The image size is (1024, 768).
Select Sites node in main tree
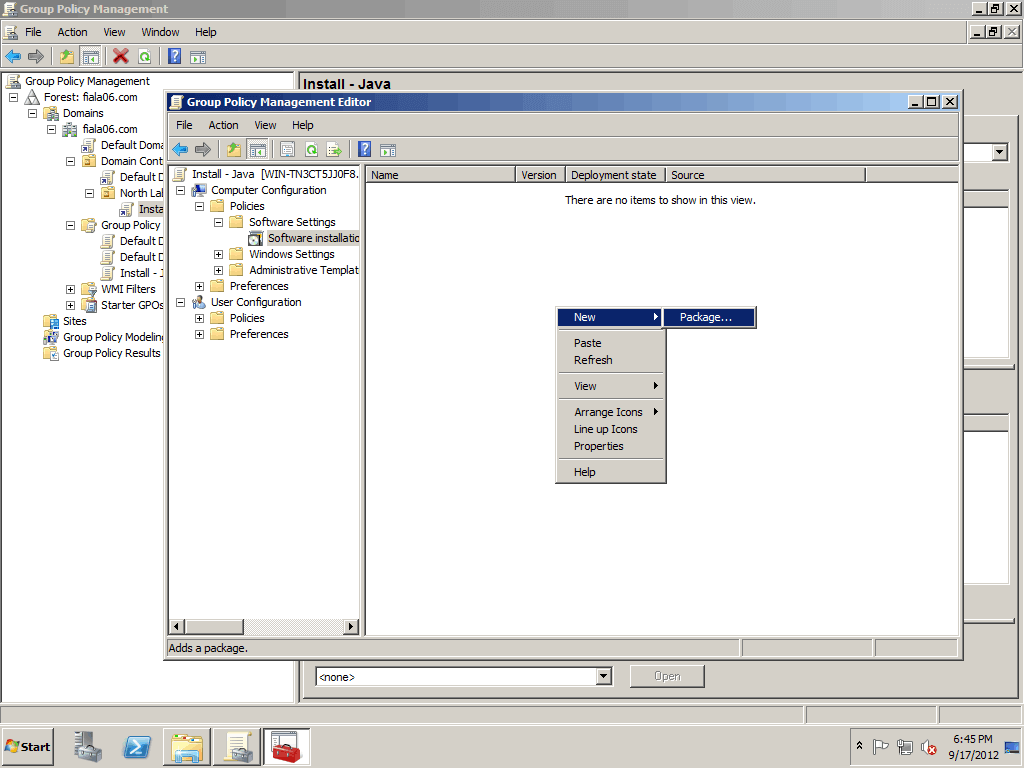pos(74,321)
